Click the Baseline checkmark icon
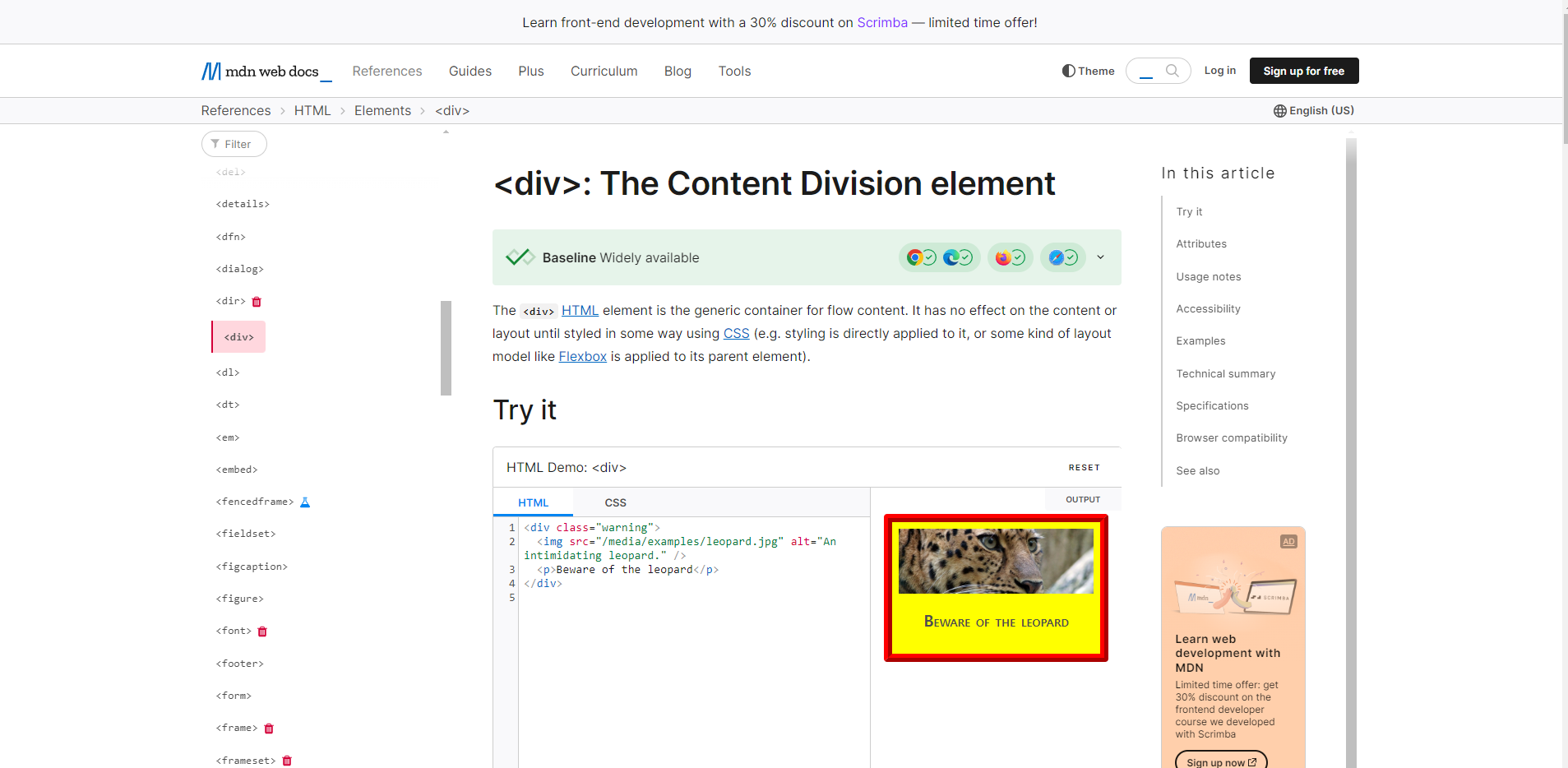The width and height of the screenshot is (1568, 768). tap(520, 257)
